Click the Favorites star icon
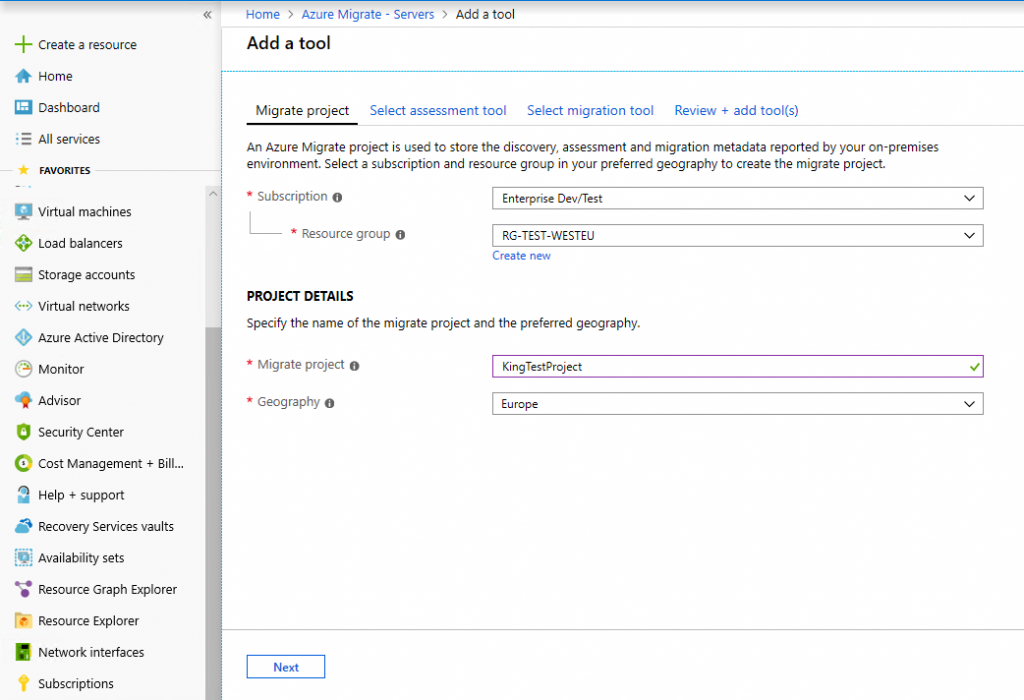The width and height of the screenshot is (1024, 700). pos(24,170)
